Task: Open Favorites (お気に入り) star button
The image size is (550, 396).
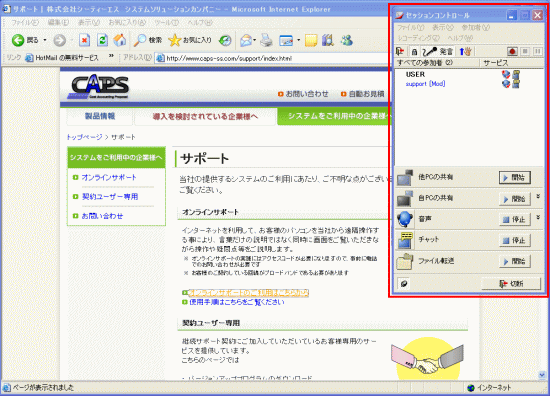Action: click(x=190, y=41)
